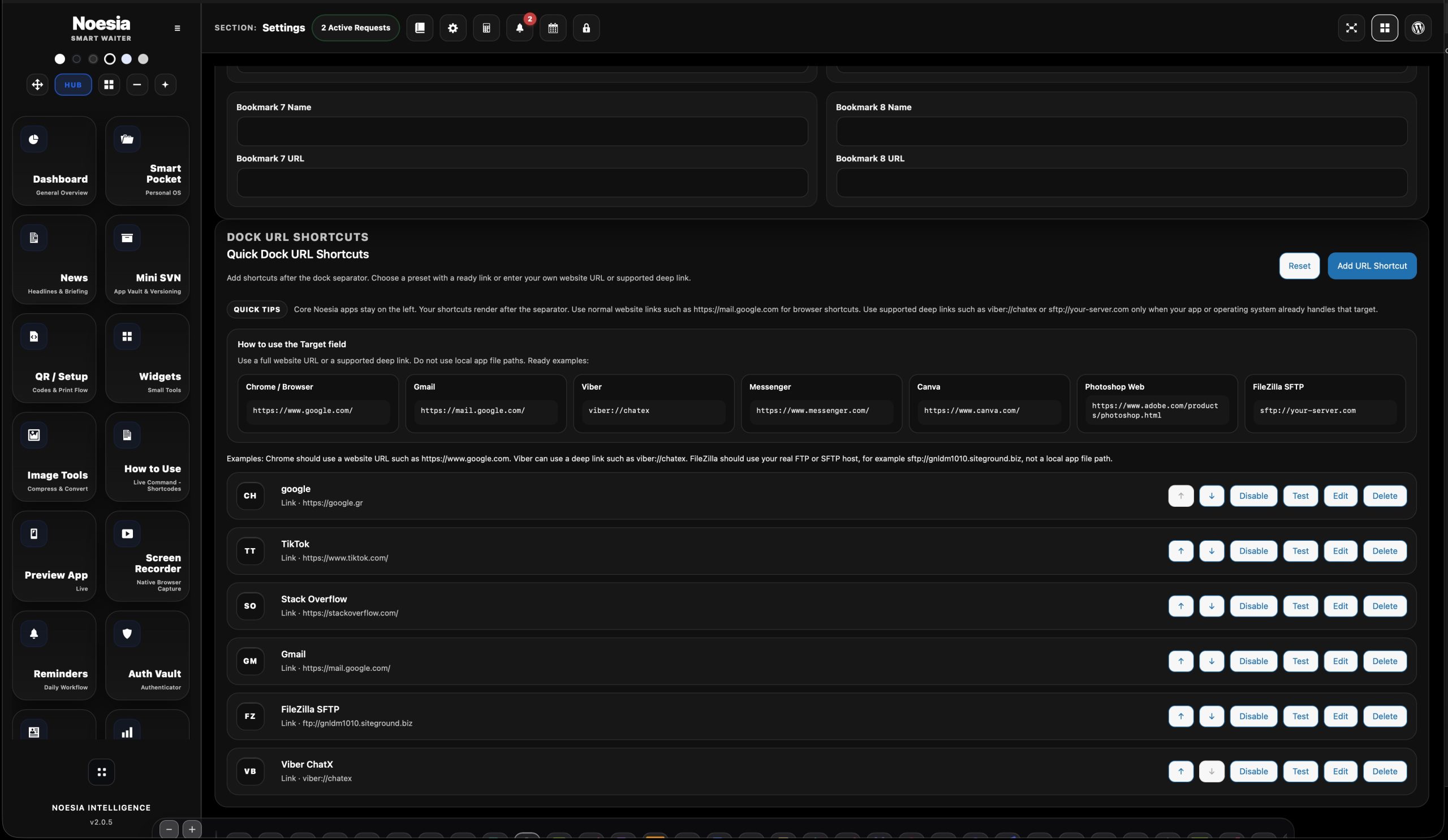Viewport: 1448px width, 840px height.
Task: Open the WordPress icon at top right
Action: [x=1418, y=28]
